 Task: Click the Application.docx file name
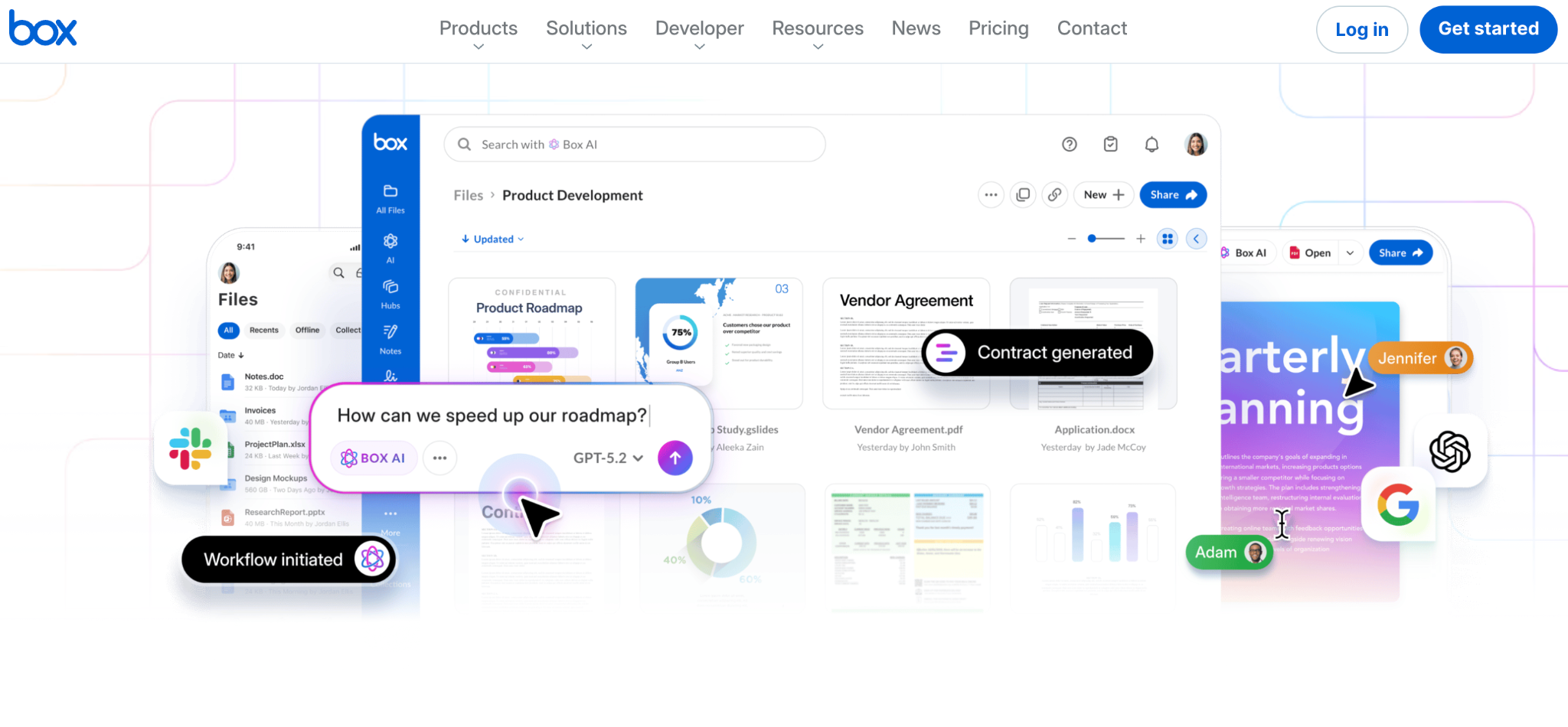click(x=1095, y=430)
